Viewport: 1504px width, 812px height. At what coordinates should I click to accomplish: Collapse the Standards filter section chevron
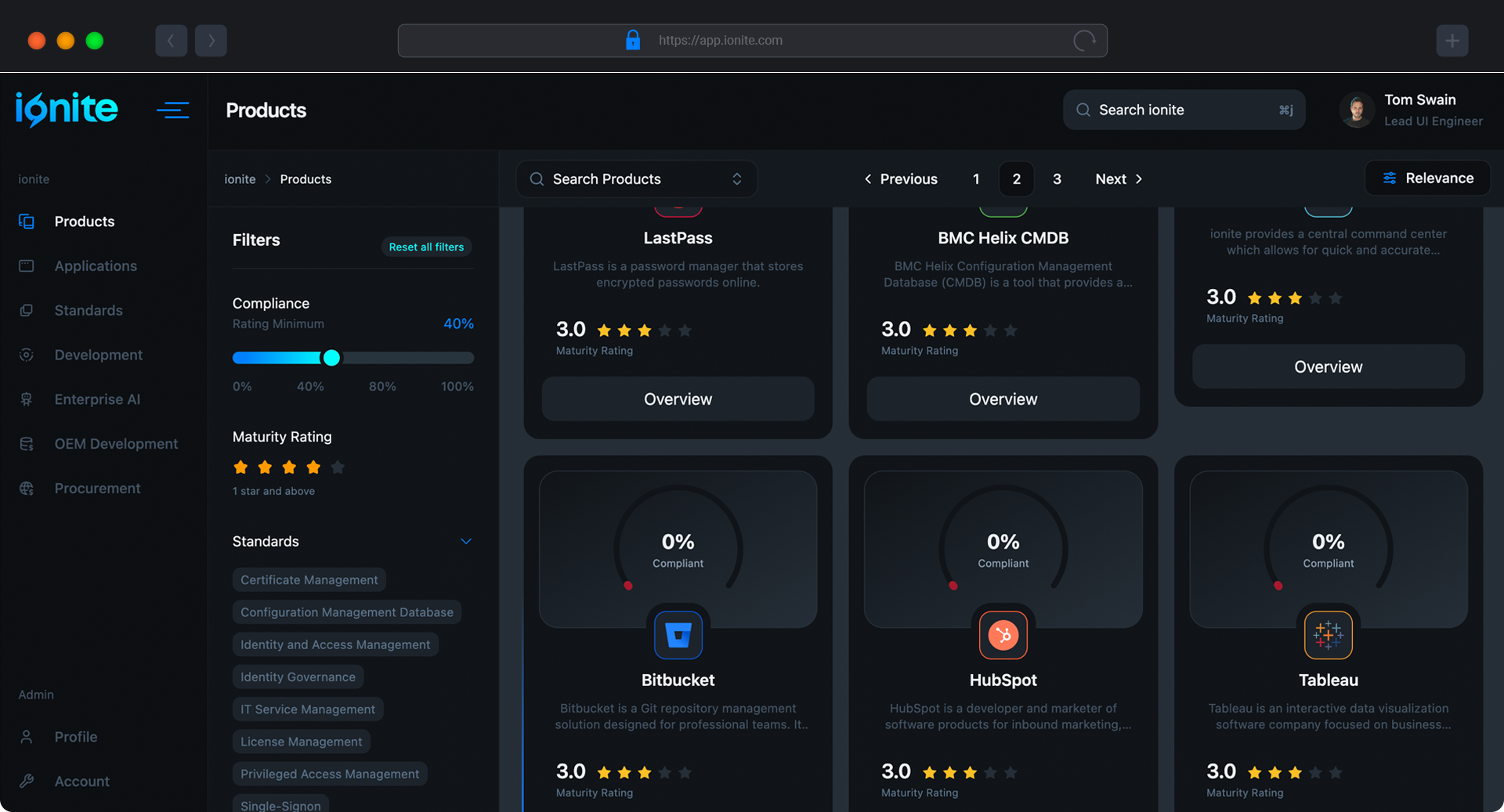[x=466, y=542]
